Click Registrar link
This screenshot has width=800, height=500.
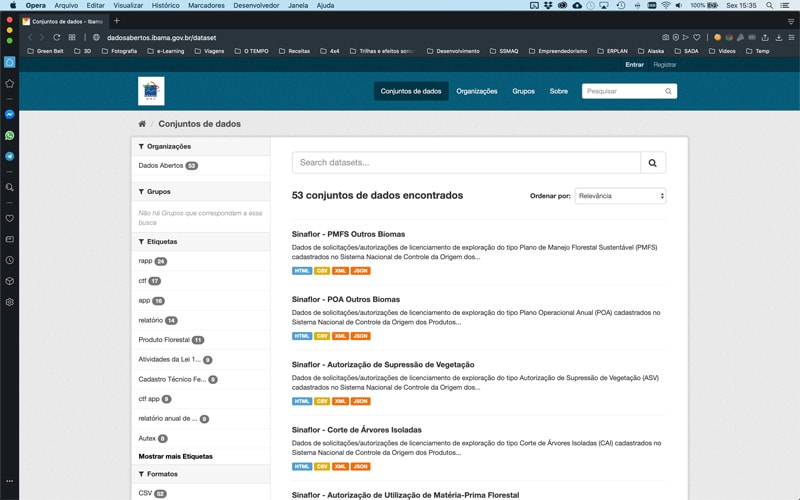pos(665,65)
